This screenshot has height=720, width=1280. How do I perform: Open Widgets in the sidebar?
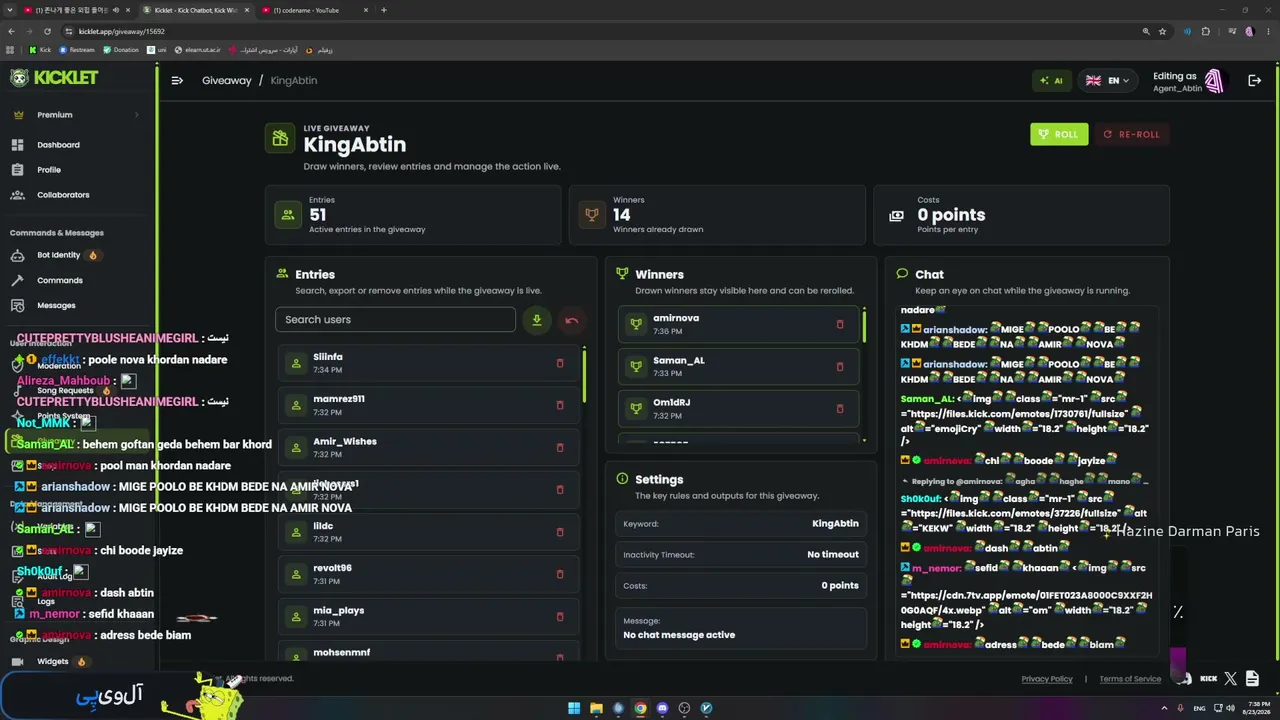(53, 662)
